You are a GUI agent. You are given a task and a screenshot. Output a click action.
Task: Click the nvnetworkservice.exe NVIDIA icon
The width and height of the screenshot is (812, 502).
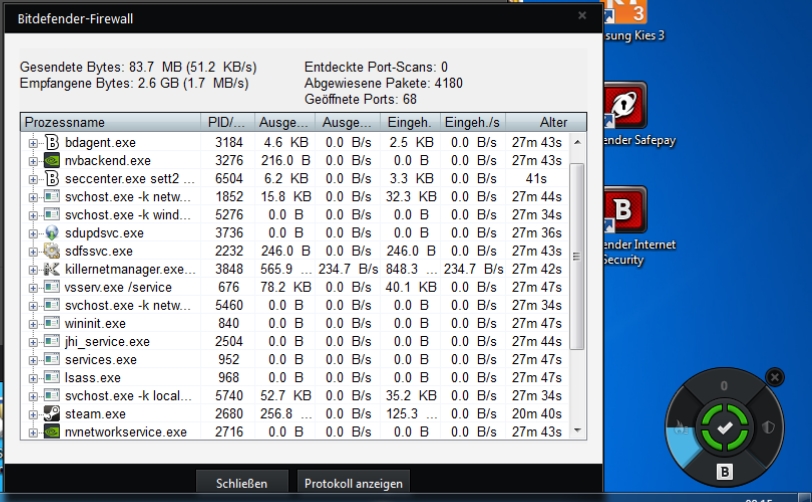pyautogui.click(x=52, y=432)
